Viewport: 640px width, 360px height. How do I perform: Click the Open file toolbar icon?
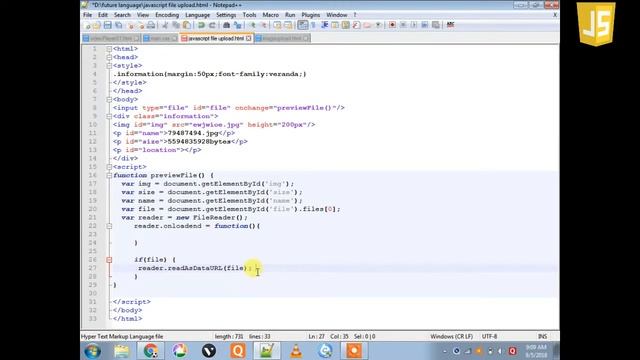[x=97, y=25]
